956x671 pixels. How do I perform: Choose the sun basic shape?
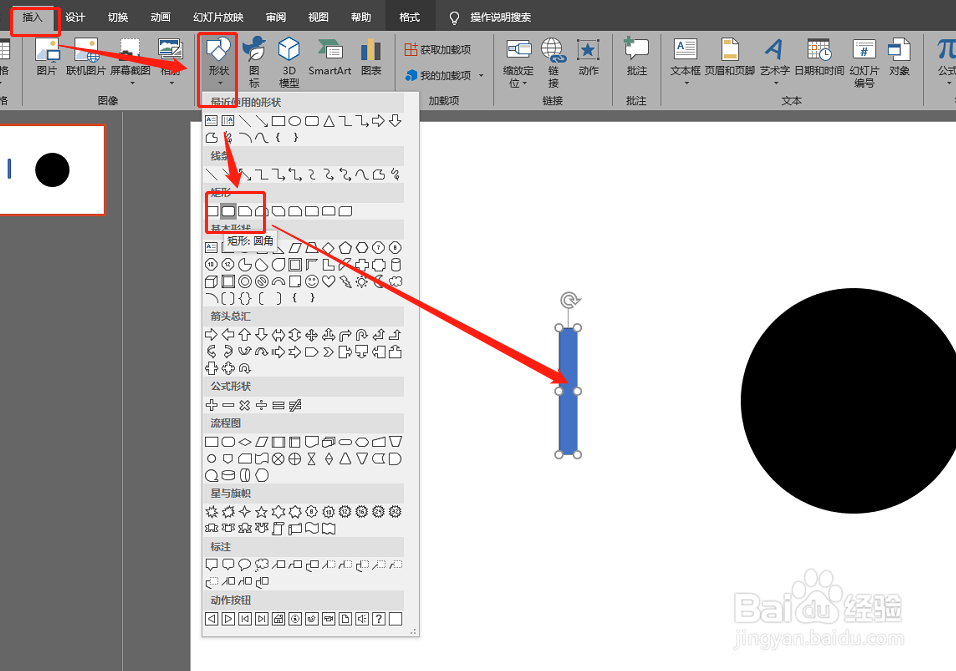(362, 281)
